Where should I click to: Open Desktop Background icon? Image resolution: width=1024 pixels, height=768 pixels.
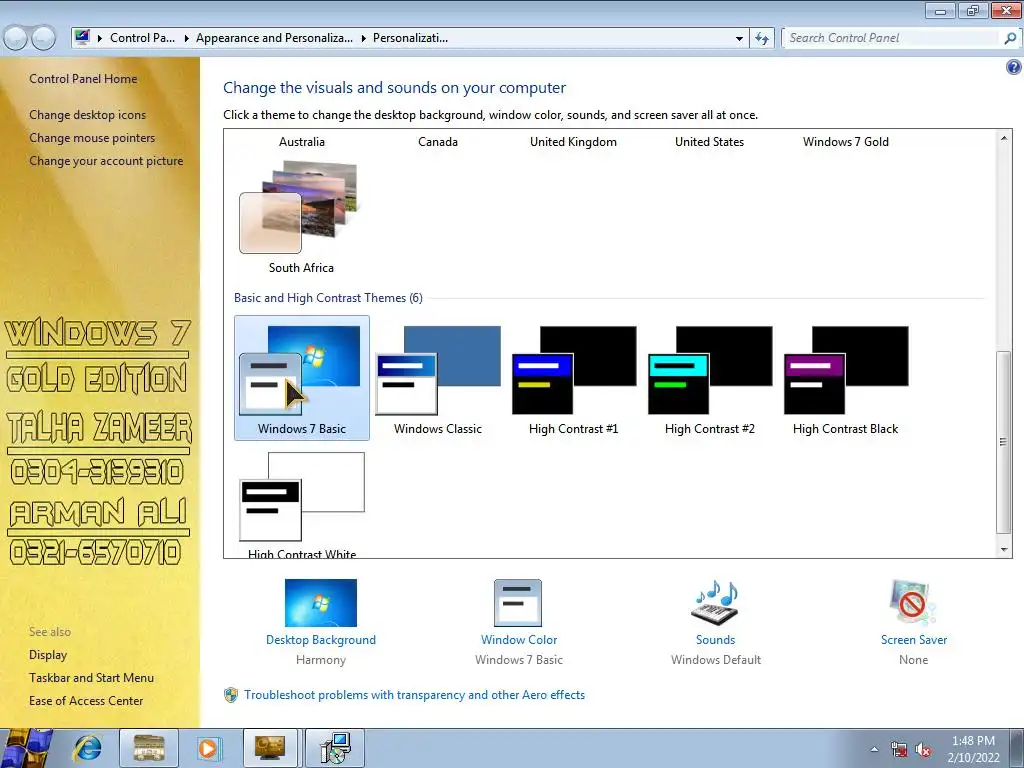[x=321, y=603]
